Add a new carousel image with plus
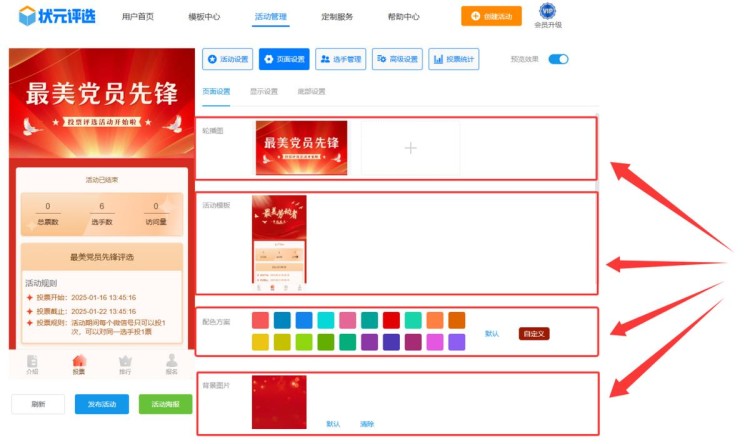Viewport: 750px width, 444px height. (x=410, y=148)
